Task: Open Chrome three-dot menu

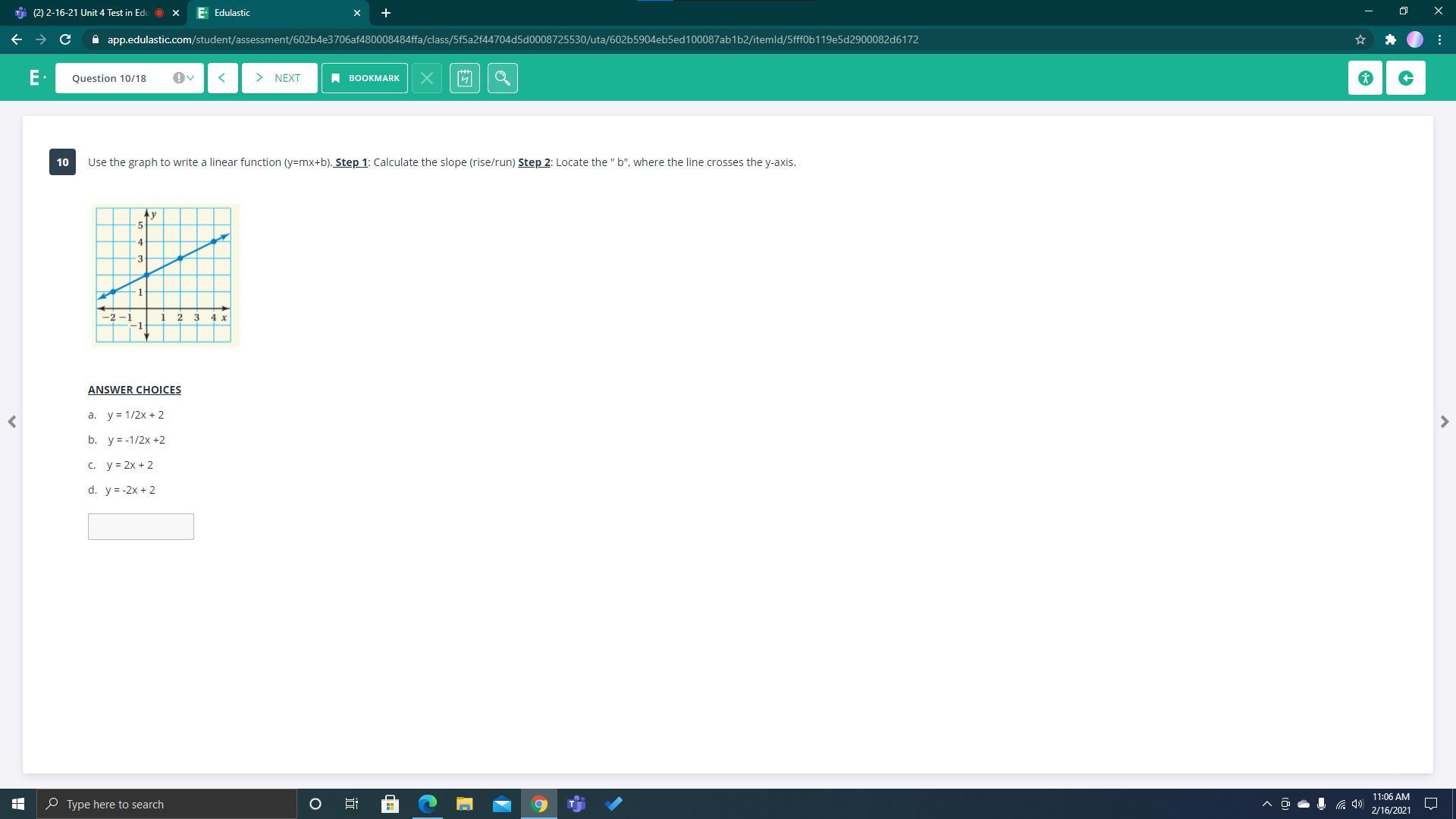Action: point(1439,39)
